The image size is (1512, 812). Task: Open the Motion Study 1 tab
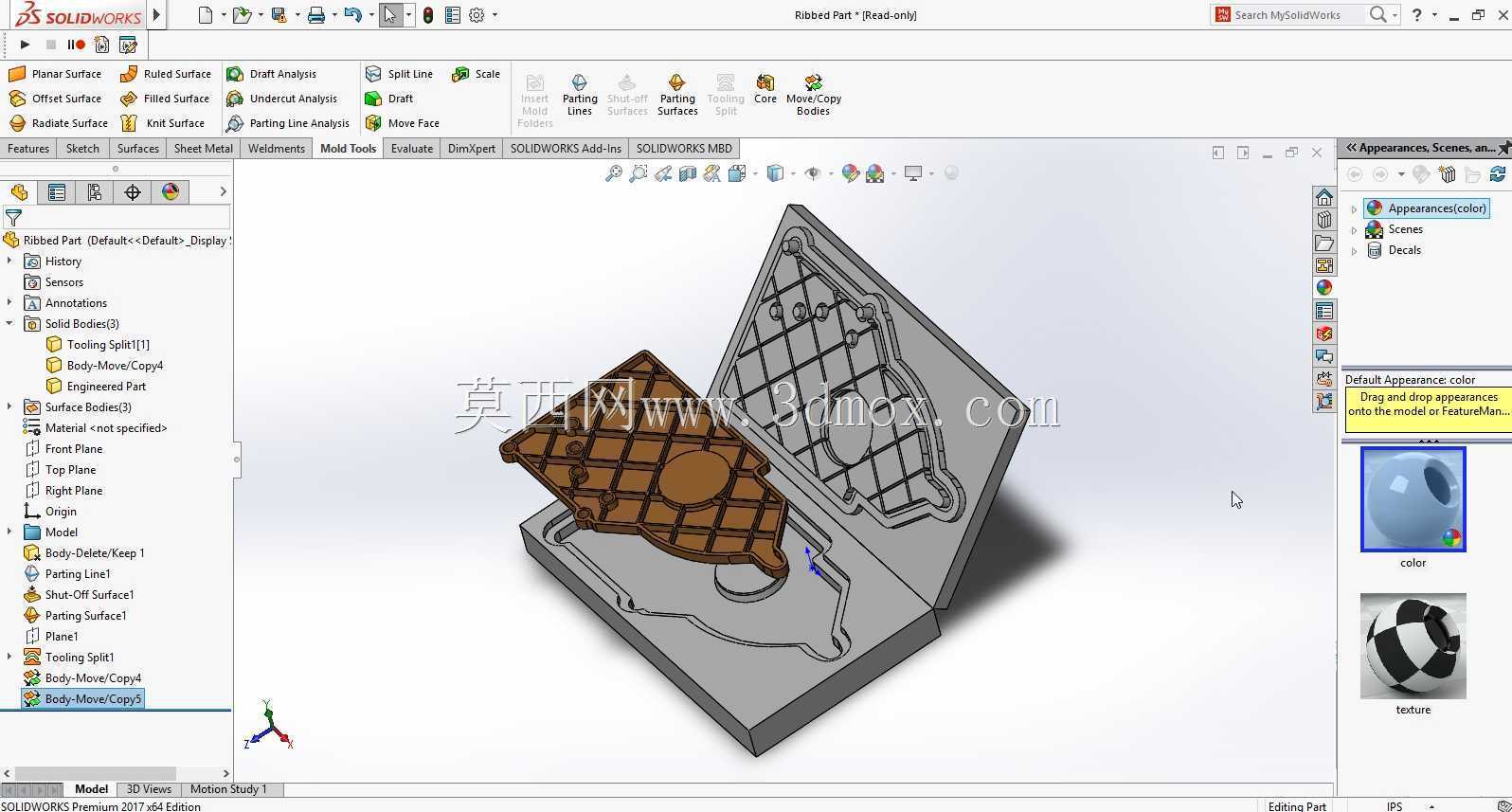tap(228, 789)
